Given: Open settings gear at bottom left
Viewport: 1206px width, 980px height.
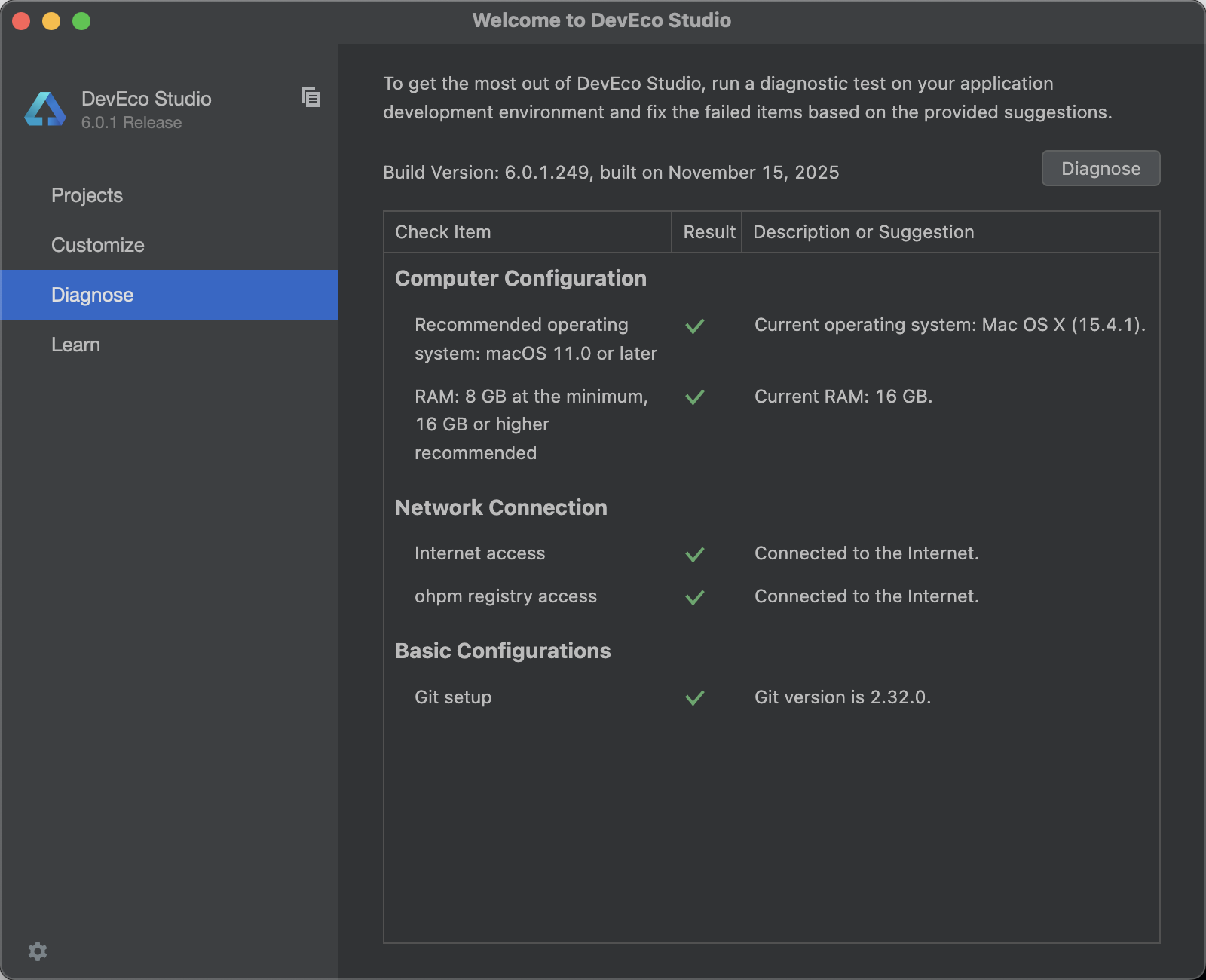Looking at the screenshot, I should pos(38,951).
